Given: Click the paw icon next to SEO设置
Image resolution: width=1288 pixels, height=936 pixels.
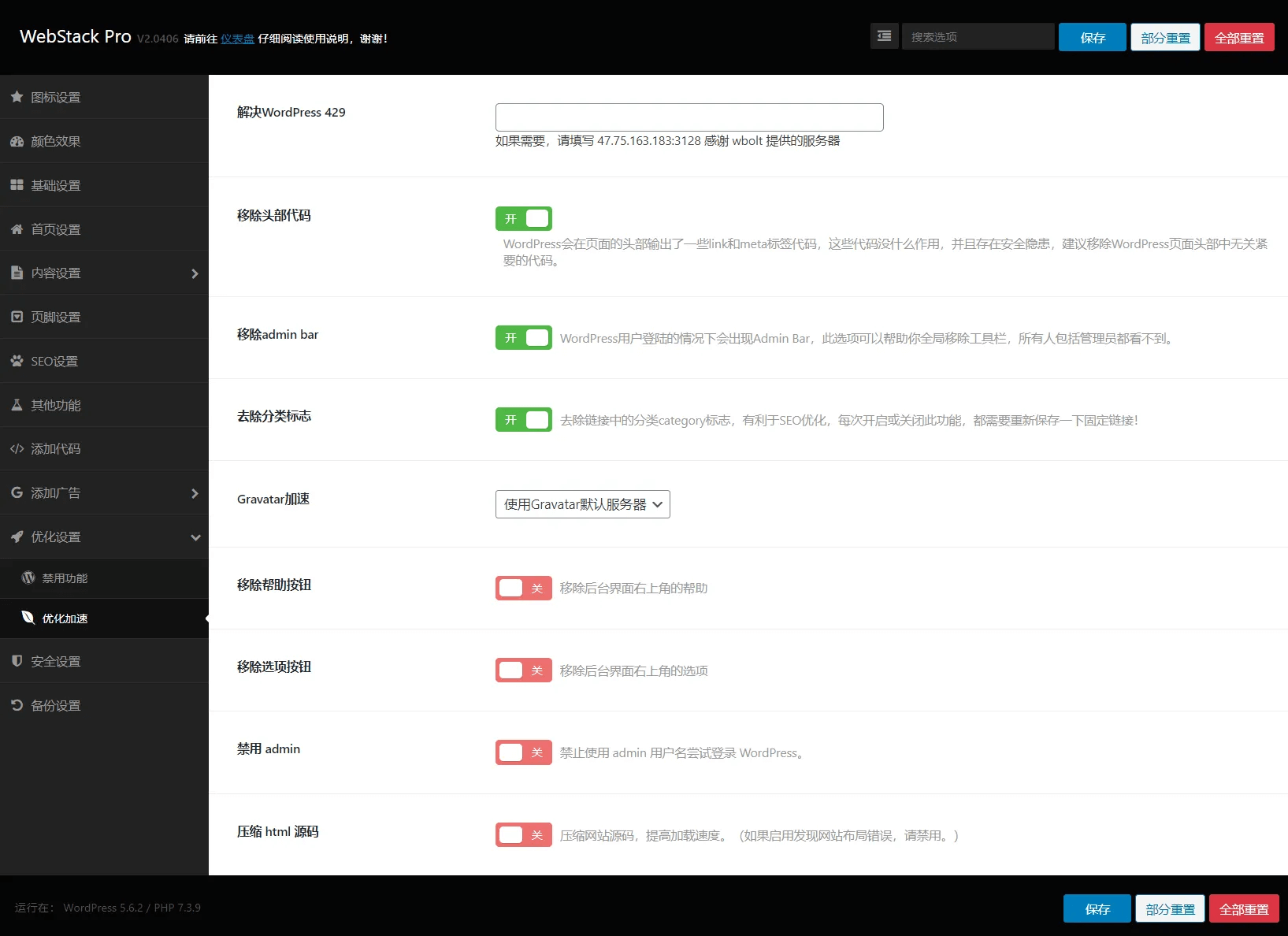Looking at the screenshot, I should [x=17, y=361].
